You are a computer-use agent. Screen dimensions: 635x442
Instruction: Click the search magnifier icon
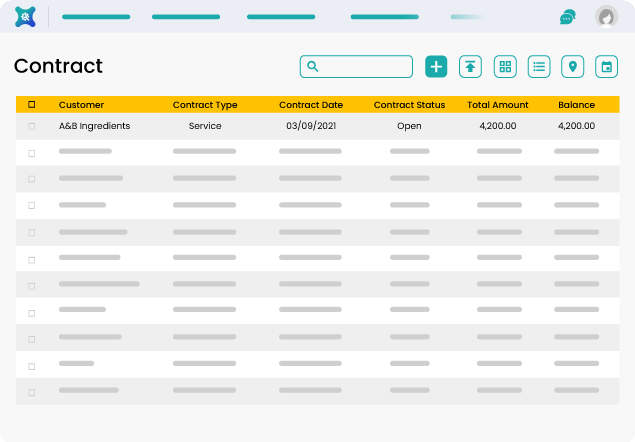coord(313,66)
